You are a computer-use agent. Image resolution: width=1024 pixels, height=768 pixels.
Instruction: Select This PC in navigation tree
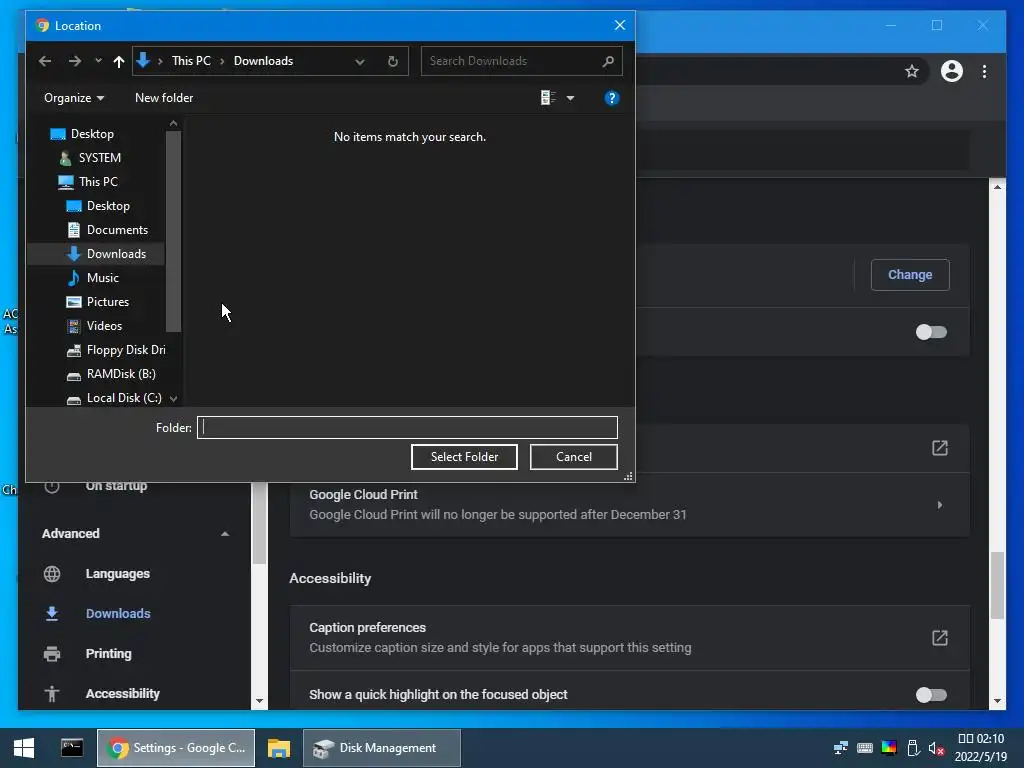pos(98,182)
